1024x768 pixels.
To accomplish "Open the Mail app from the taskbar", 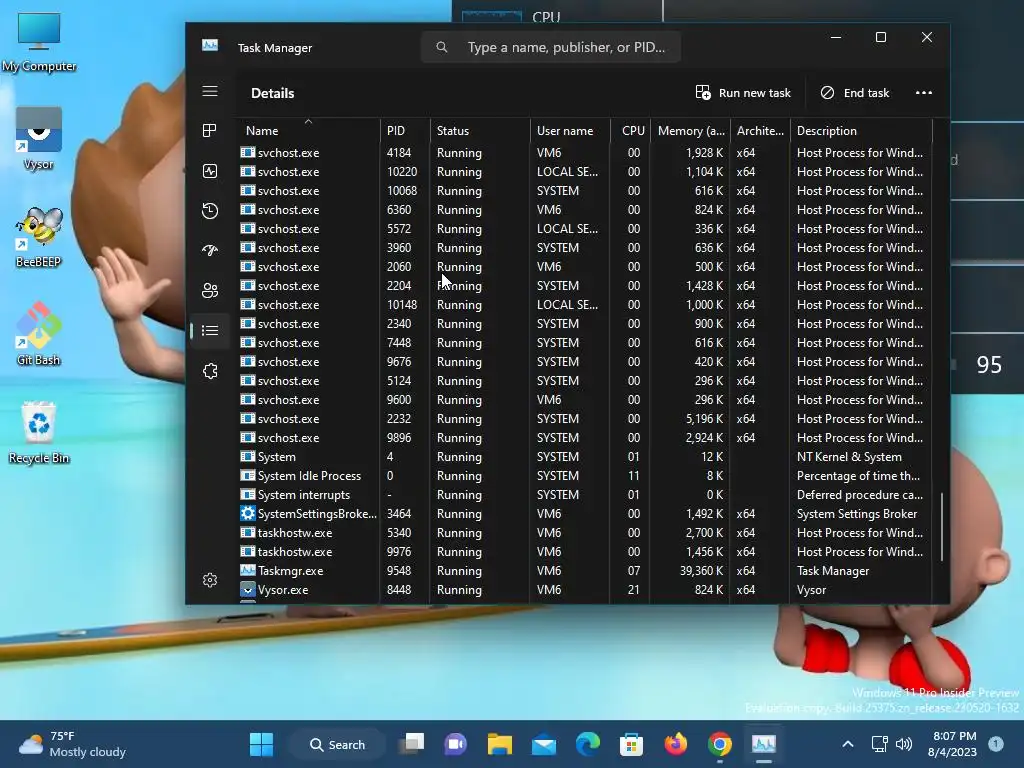I will pyautogui.click(x=543, y=744).
